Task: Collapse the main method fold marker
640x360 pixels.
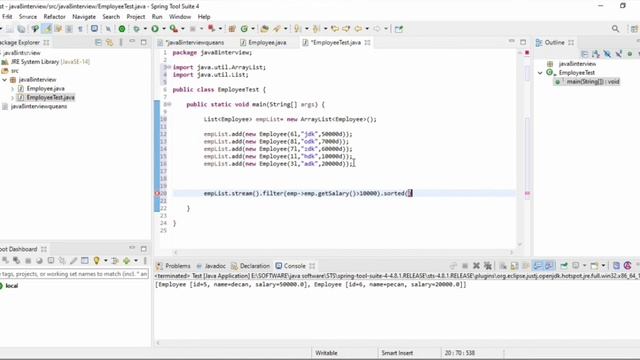Action: pyautogui.click(x=168, y=104)
